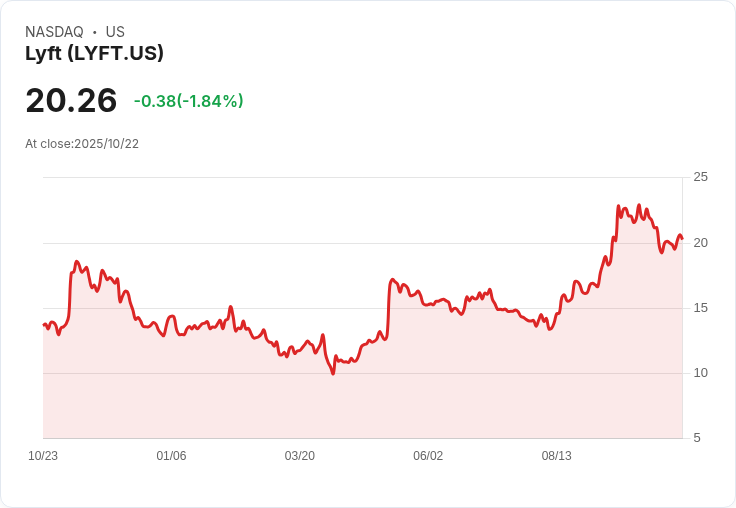Select the 06/02 date on x-axis
Screen dimensions: 736x508
coord(428,456)
